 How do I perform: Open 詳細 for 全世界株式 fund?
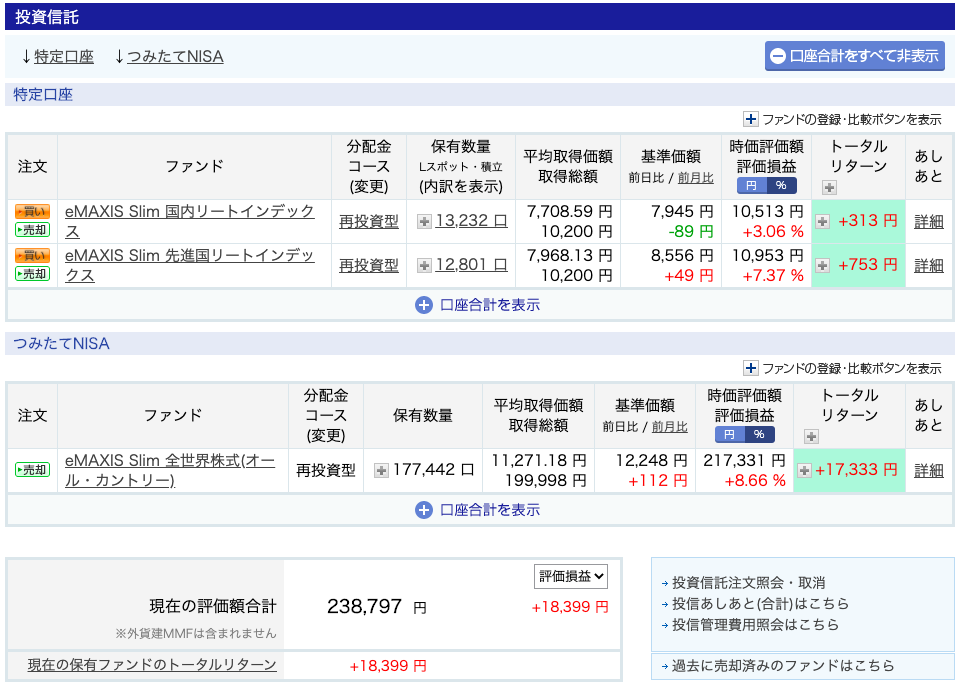pyautogui.click(x=928, y=470)
